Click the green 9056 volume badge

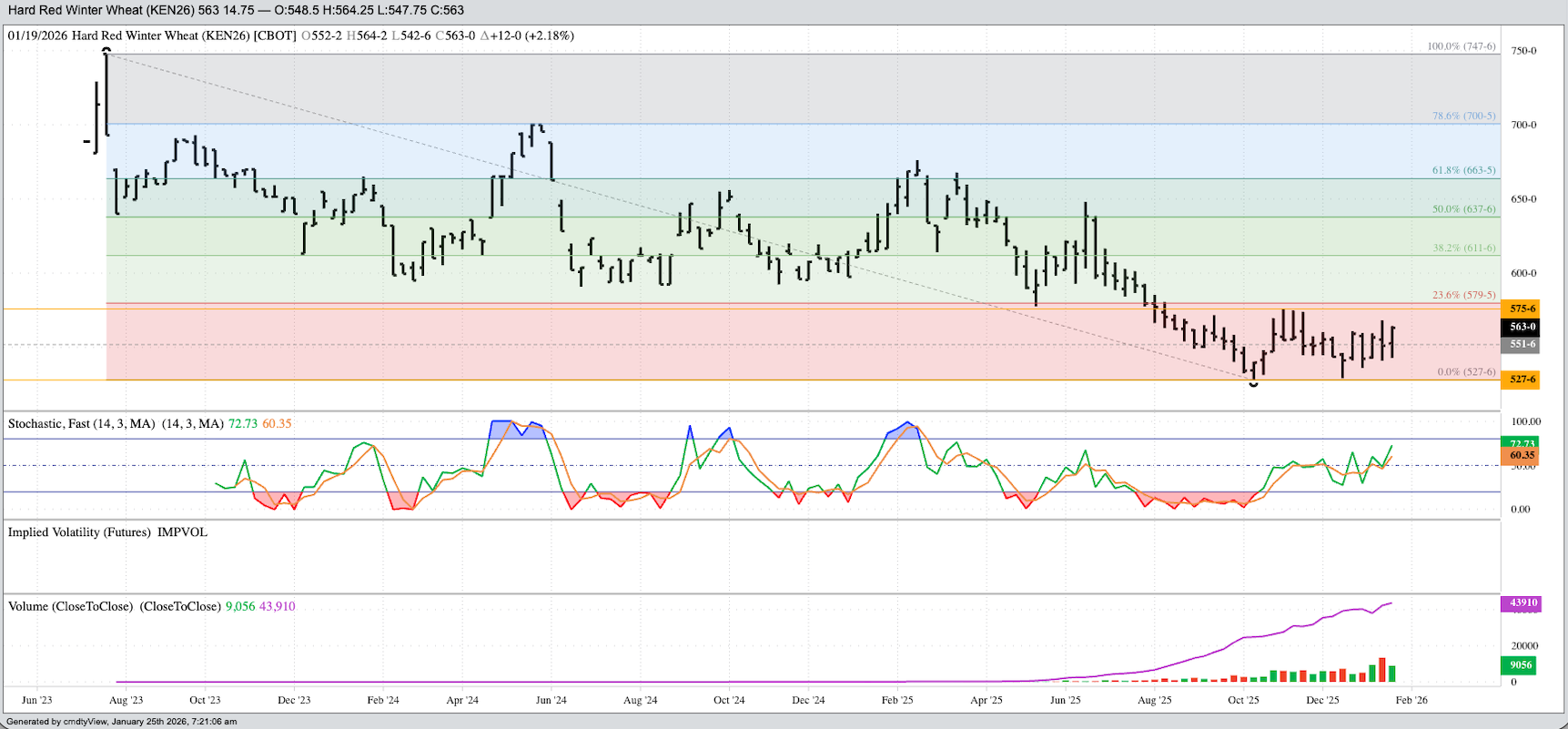tap(1521, 665)
